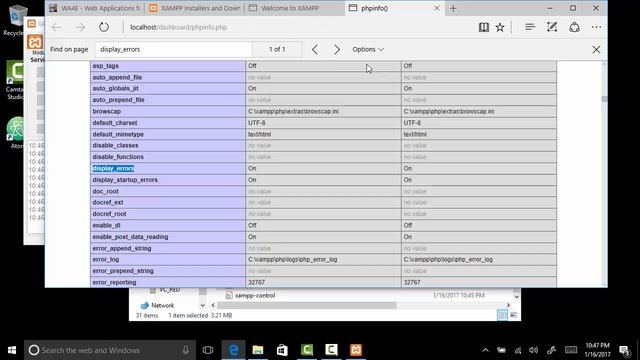Click the File Explorer horizontal scrollbar
The height and width of the screenshot is (360, 640).
pos(307,305)
